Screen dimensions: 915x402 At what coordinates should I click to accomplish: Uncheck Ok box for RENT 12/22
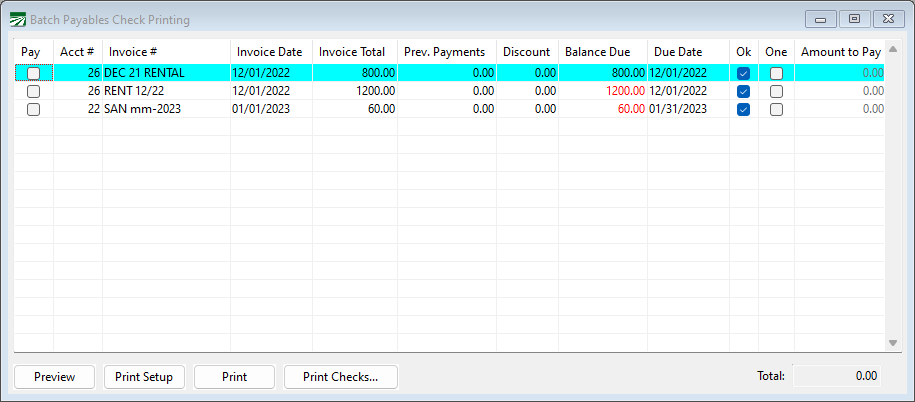coord(743,91)
